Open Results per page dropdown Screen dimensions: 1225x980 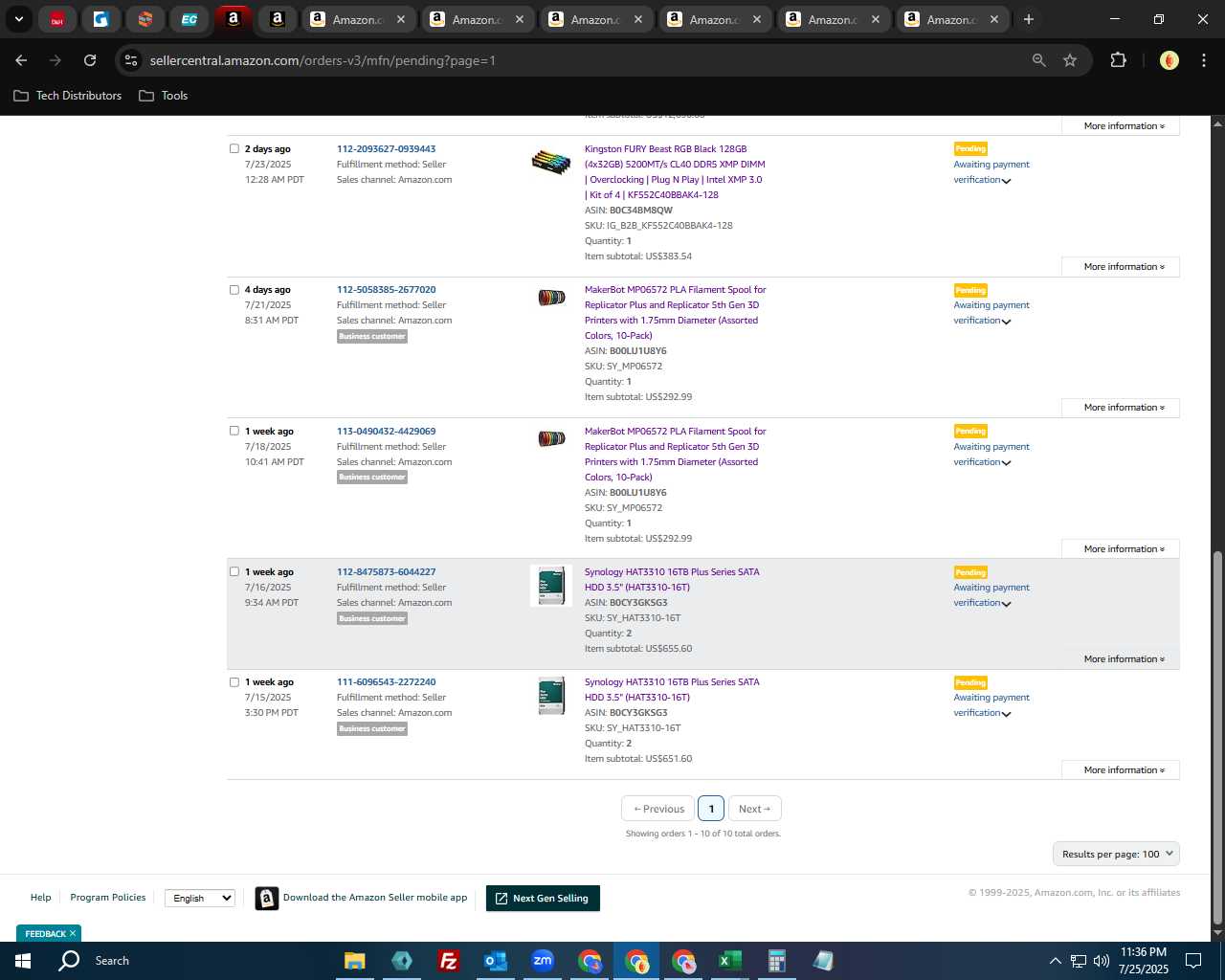[1116, 855]
